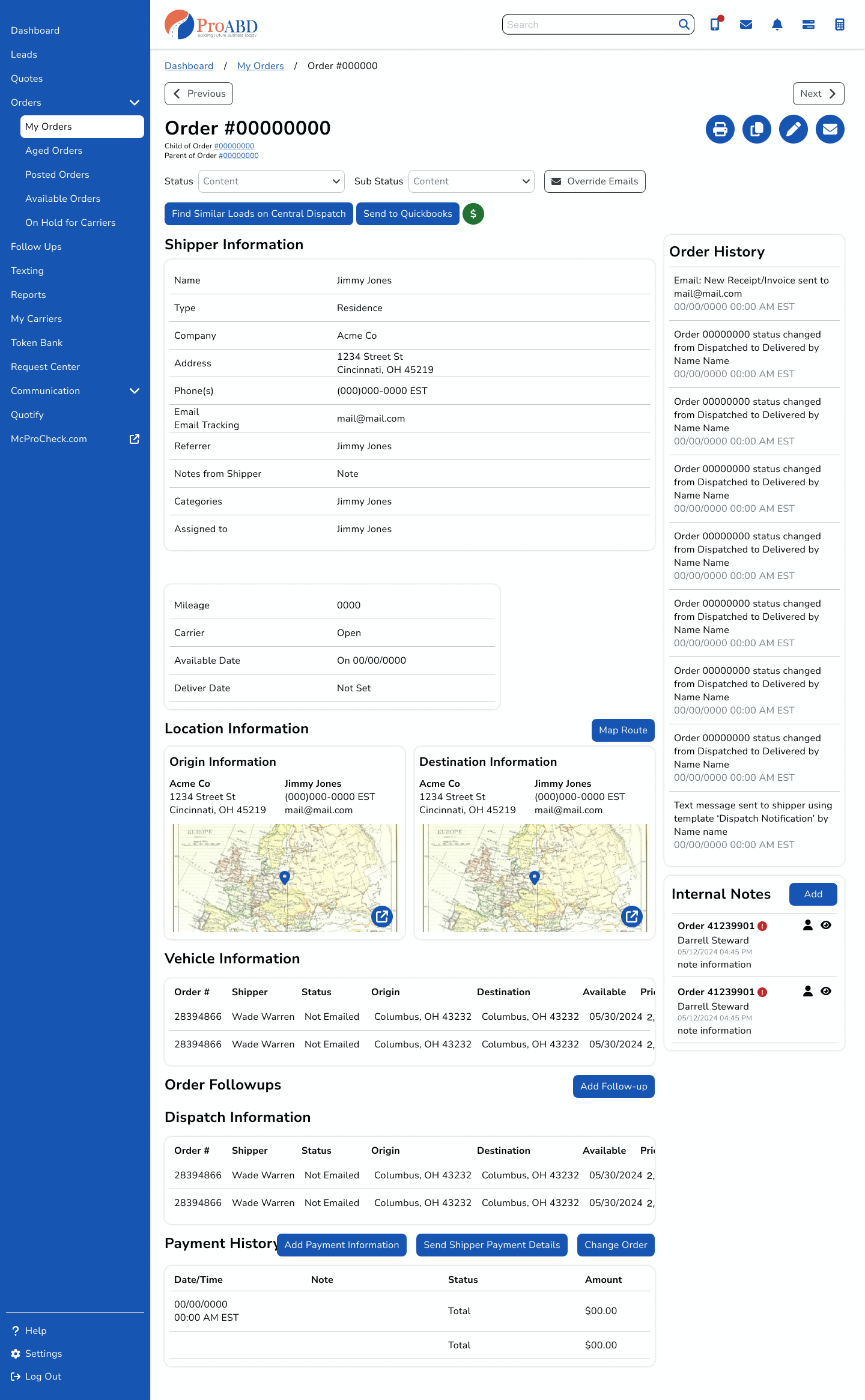Open Available Orders submenu item
Viewport: 865px width, 1400px height.
click(x=63, y=199)
